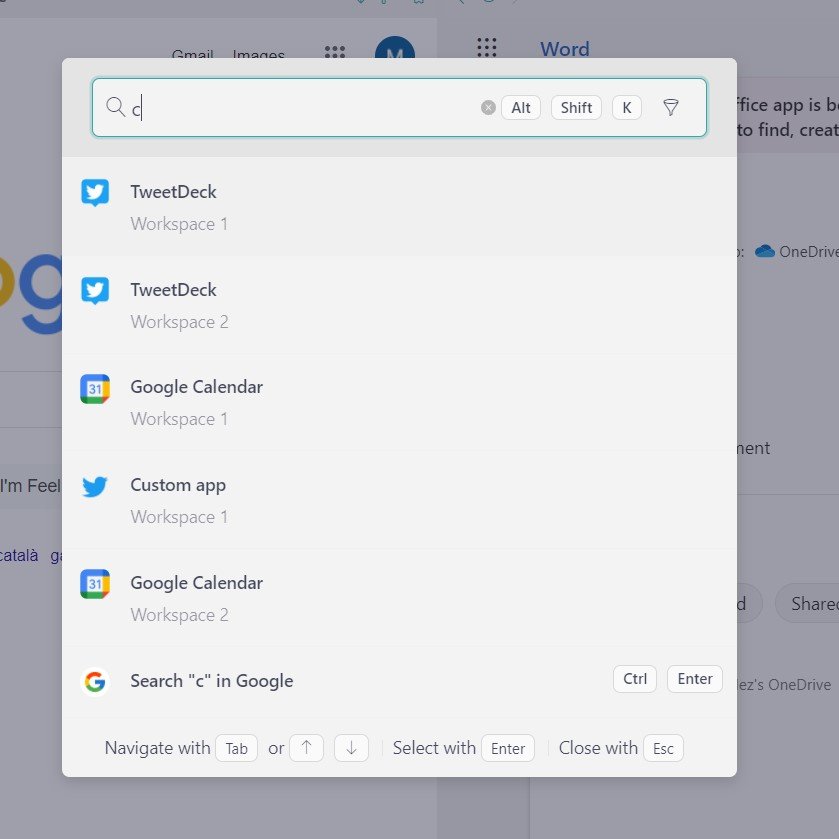Click the Alt key badge in search bar
Screen dimensions: 839x839
click(521, 108)
